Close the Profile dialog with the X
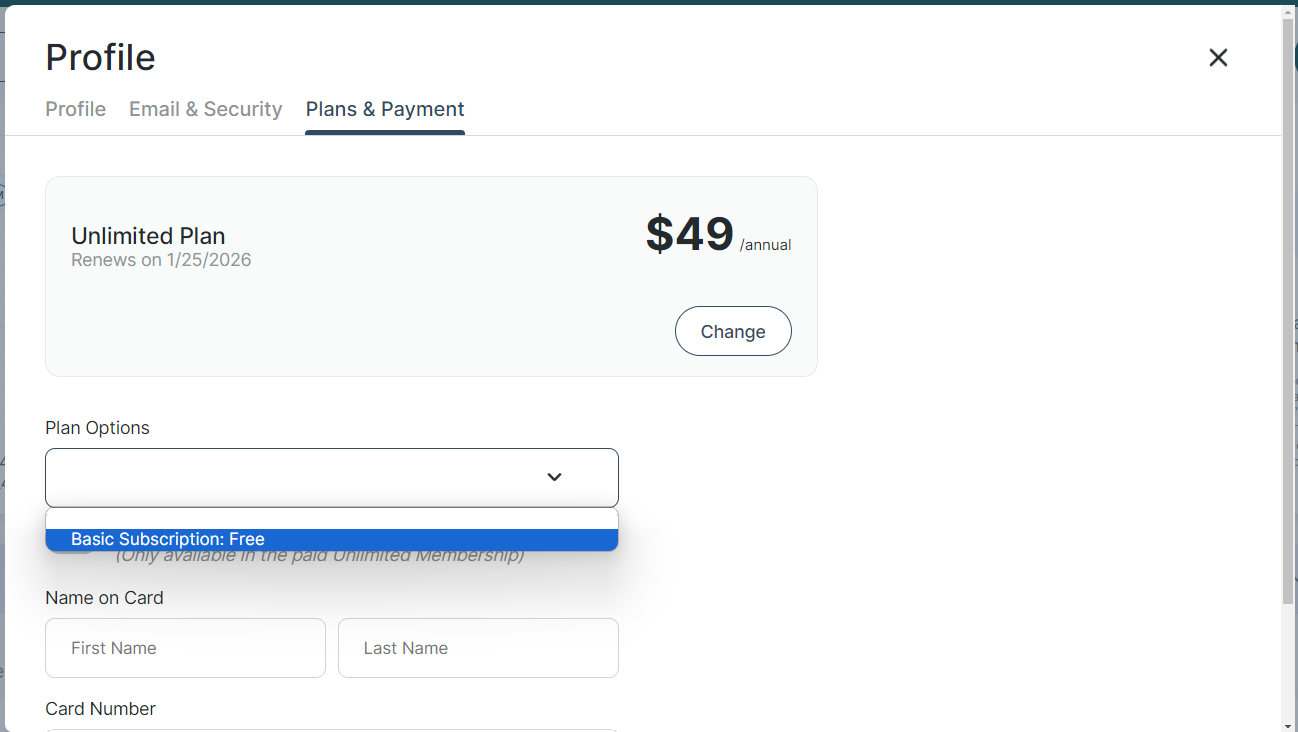The width and height of the screenshot is (1298, 732). pyautogui.click(x=1217, y=58)
